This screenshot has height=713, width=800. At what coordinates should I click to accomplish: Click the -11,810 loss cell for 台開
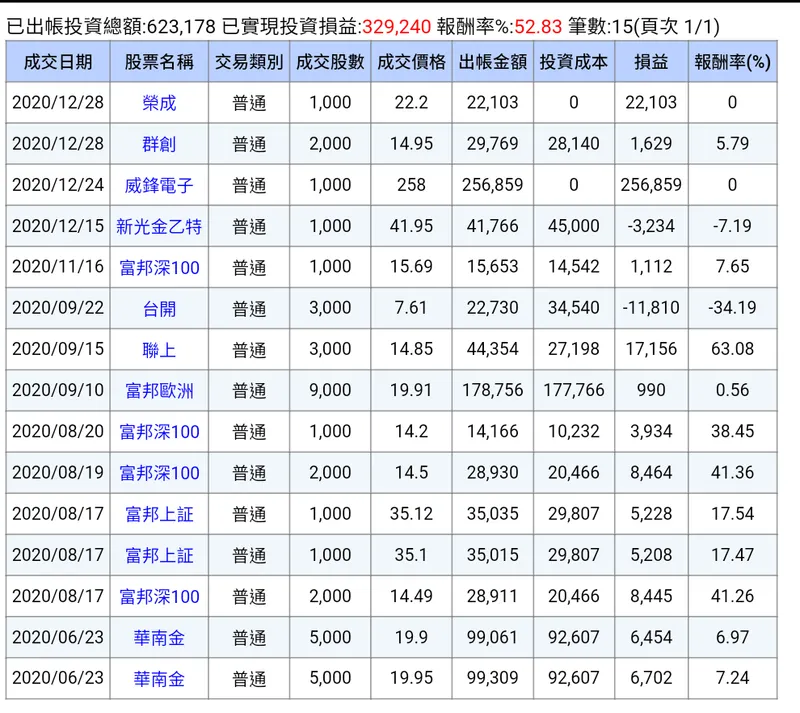(651, 308)
